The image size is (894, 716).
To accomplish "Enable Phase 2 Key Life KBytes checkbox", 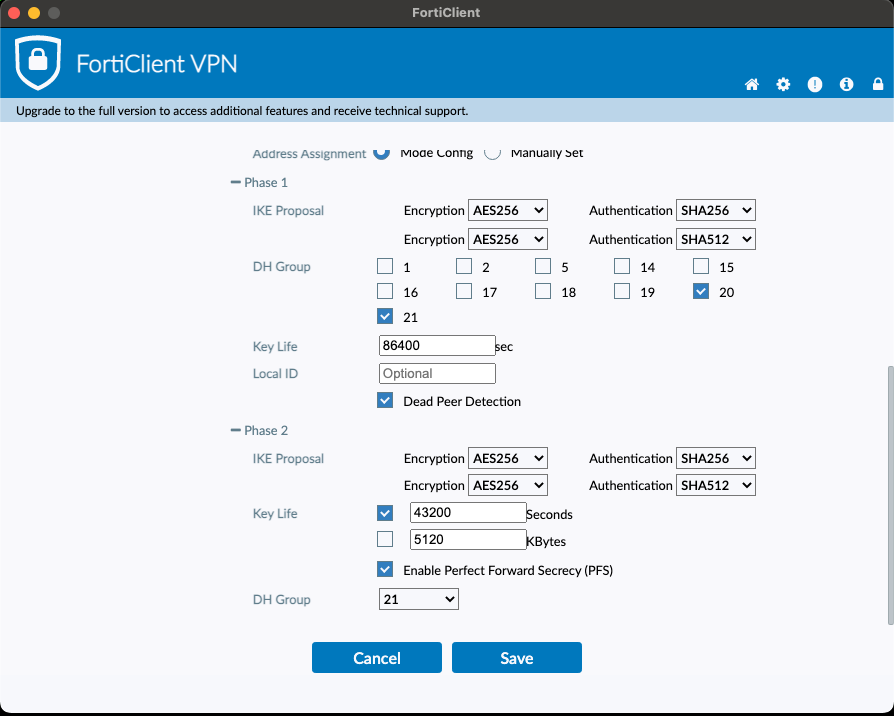I will point(385,539).
